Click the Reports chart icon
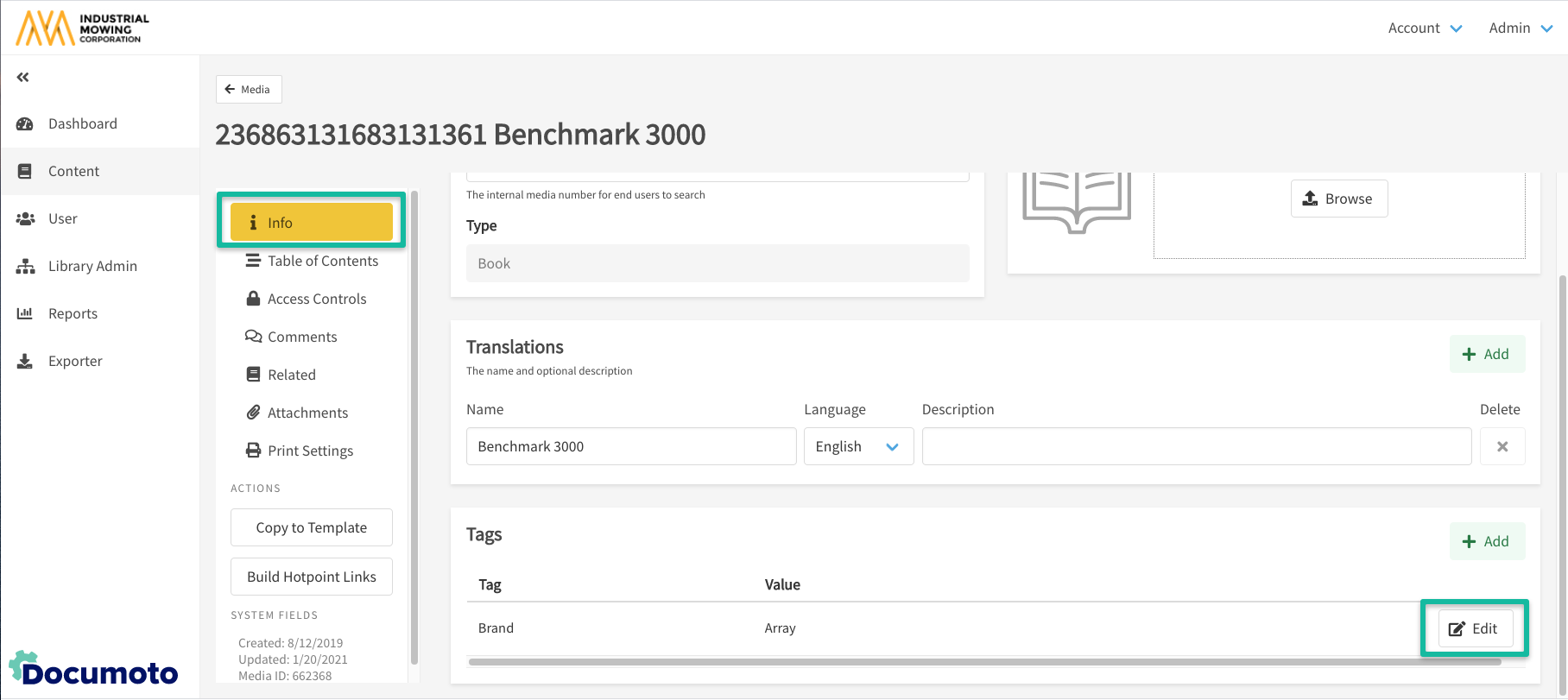 pyautogui.click(x=25, y=314)
